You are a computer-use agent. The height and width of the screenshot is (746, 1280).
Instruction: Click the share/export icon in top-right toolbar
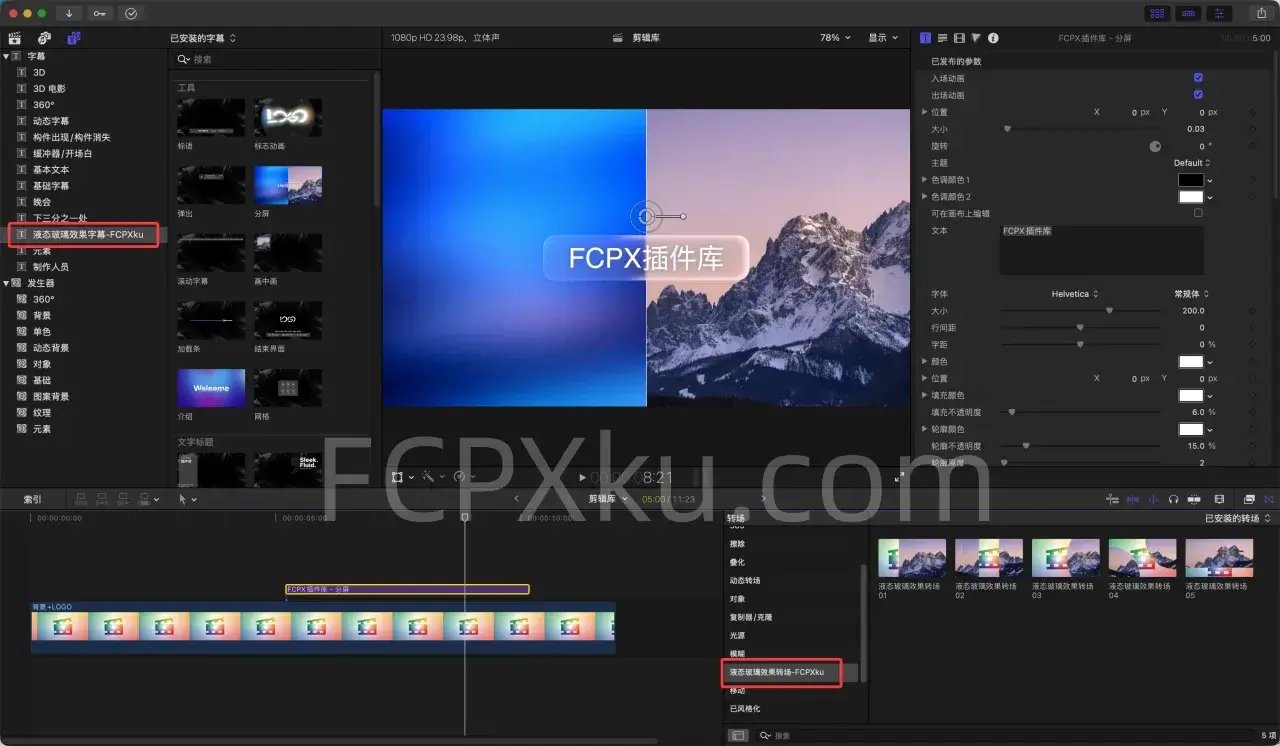click(1262, 13)
